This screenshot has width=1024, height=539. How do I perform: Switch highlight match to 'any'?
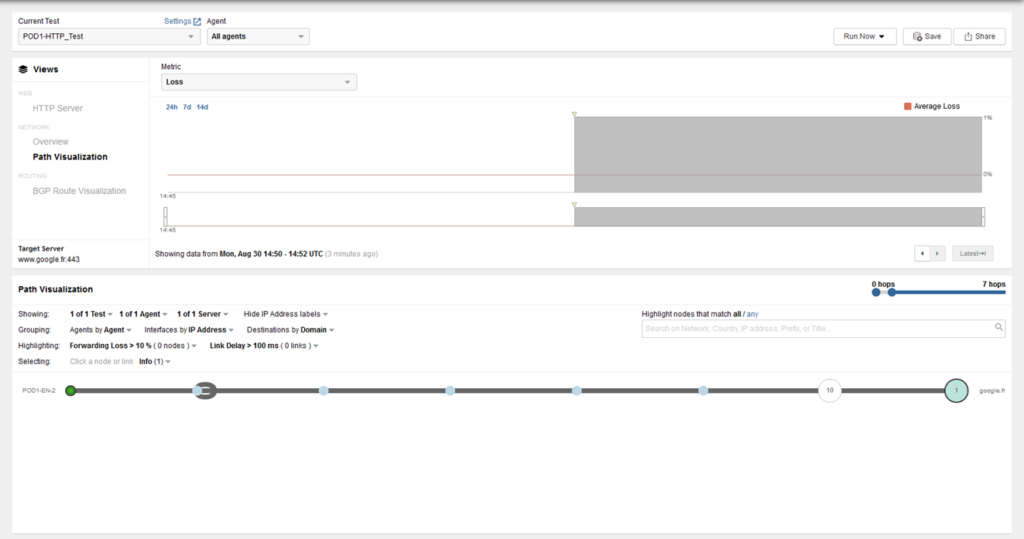pyautogui.click(x=751, y=313)
